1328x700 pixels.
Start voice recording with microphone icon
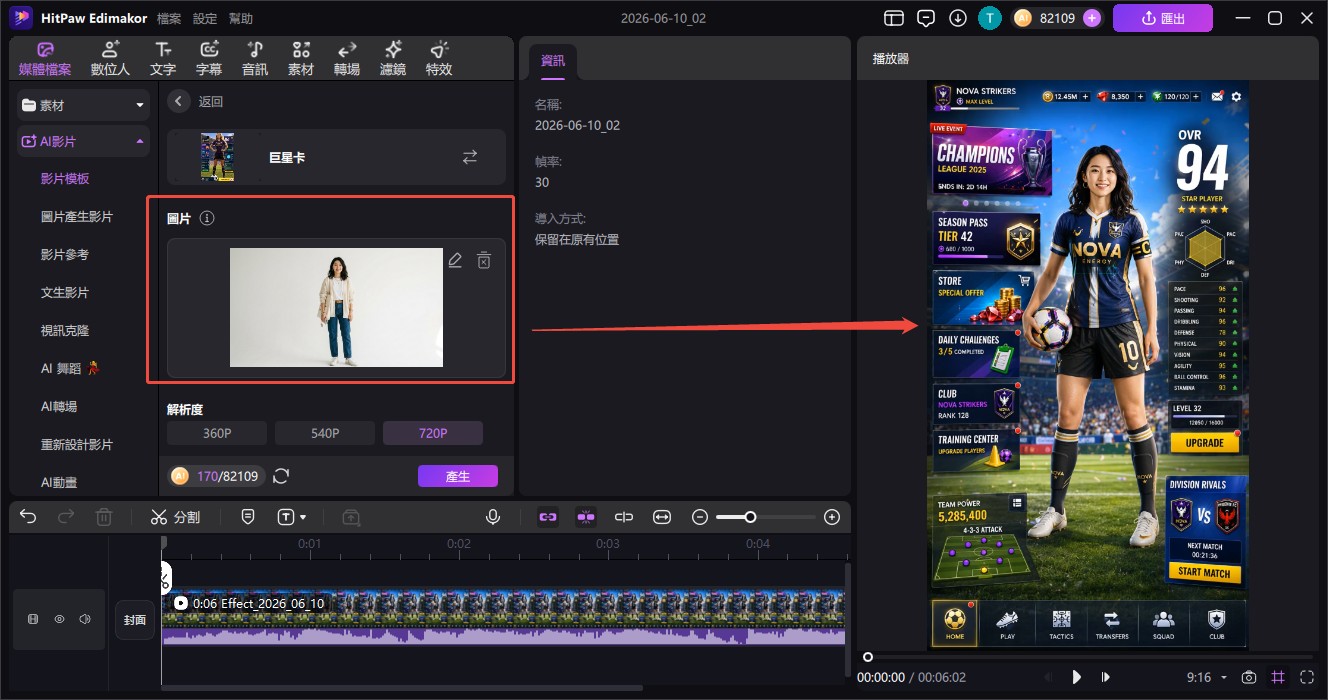tap(492, 517)
